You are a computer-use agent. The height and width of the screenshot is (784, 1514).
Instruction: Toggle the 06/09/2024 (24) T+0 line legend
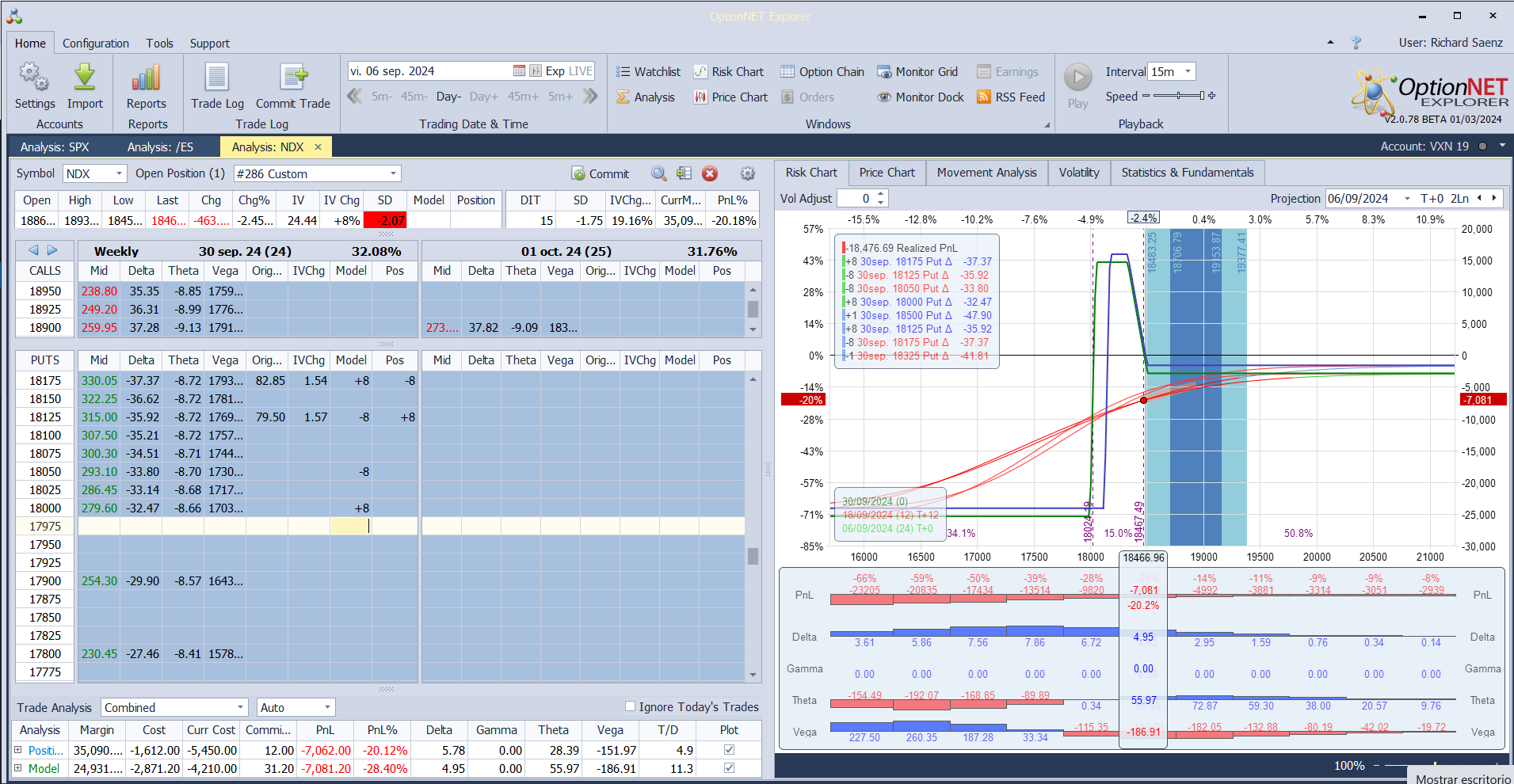(x=887, y=528)
